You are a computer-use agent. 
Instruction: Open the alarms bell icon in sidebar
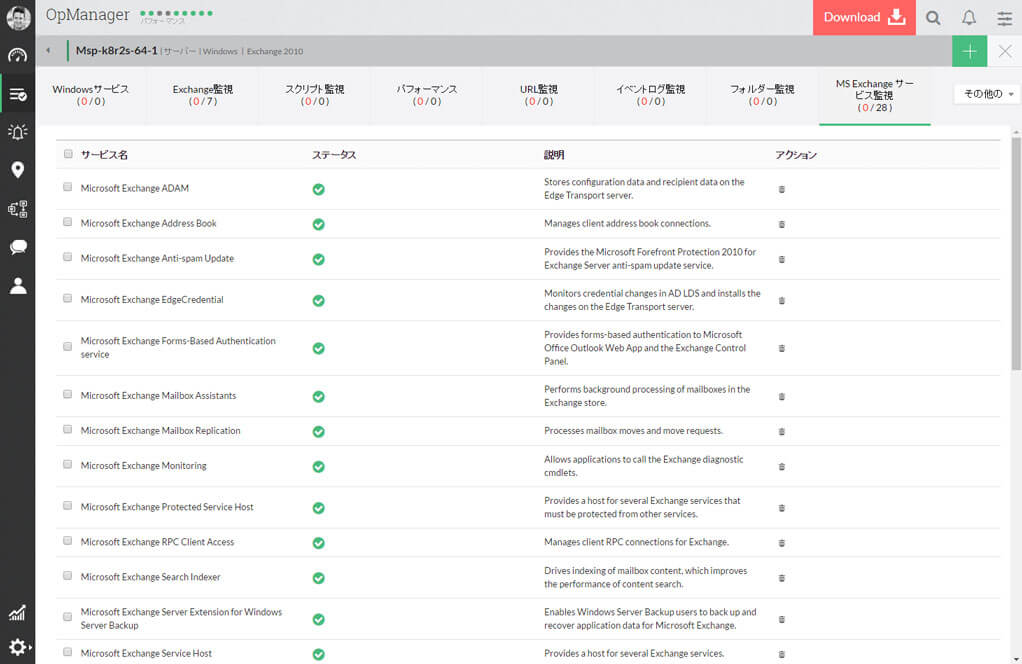coord(17,132)
